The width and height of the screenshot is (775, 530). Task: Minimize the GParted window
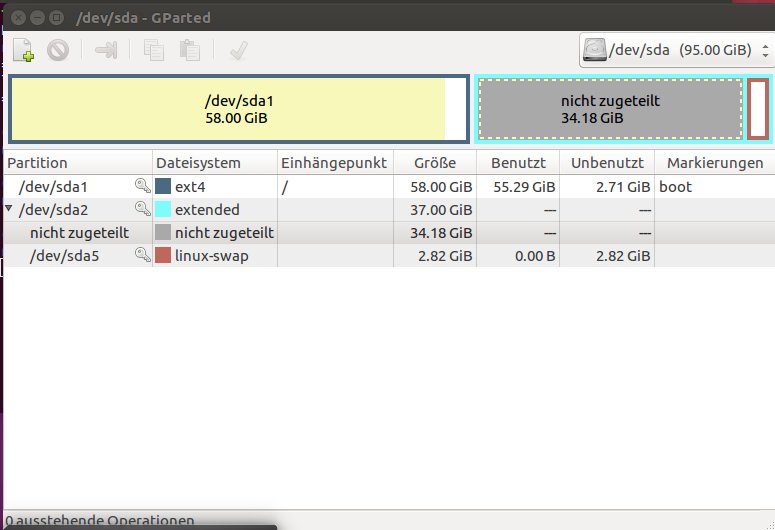click(38, 18)
